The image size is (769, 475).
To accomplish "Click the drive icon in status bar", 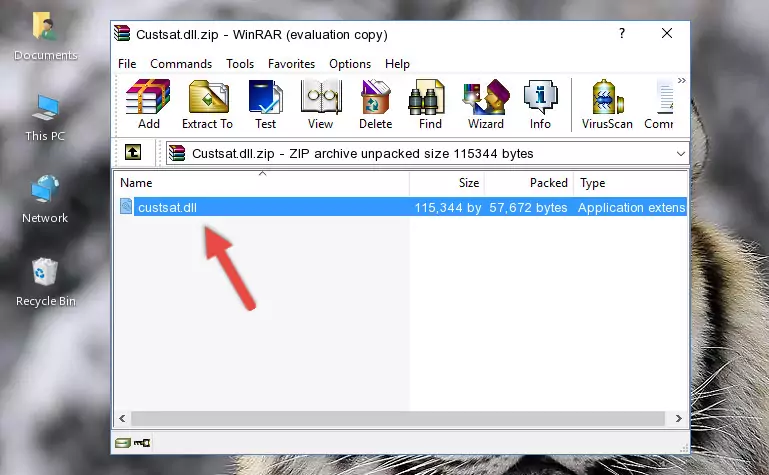I will (123, 443).
